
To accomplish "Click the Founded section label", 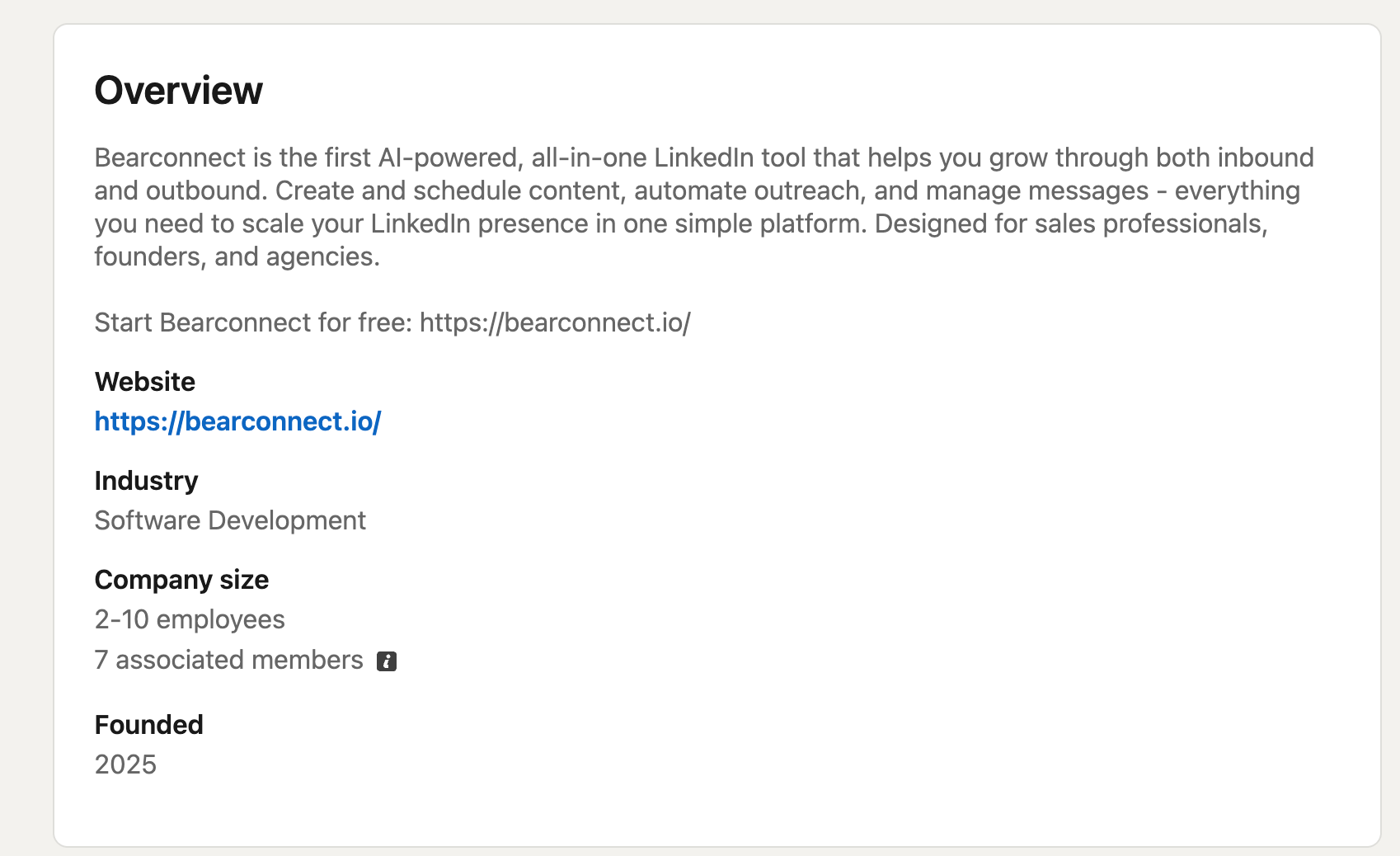I will pos(148,725).
